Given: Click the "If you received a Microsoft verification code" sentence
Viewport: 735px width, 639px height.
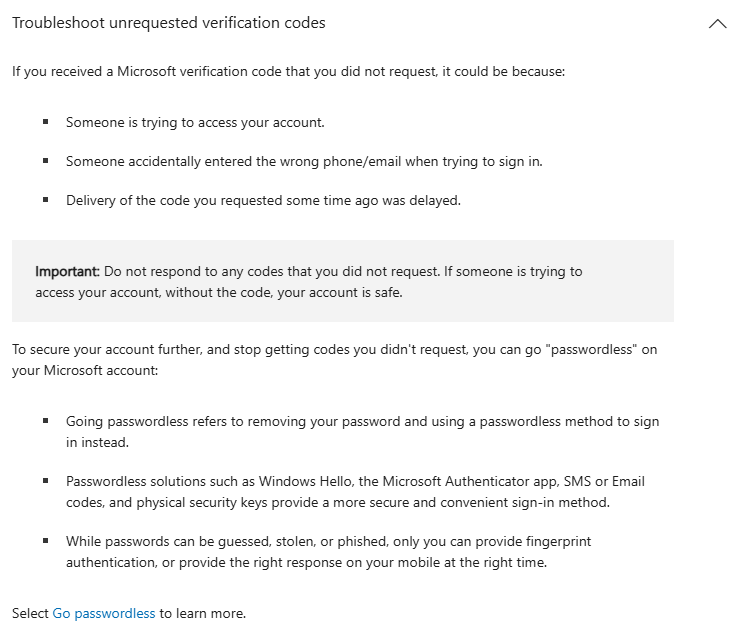Looking at the screenshot, I should point(289,72).
